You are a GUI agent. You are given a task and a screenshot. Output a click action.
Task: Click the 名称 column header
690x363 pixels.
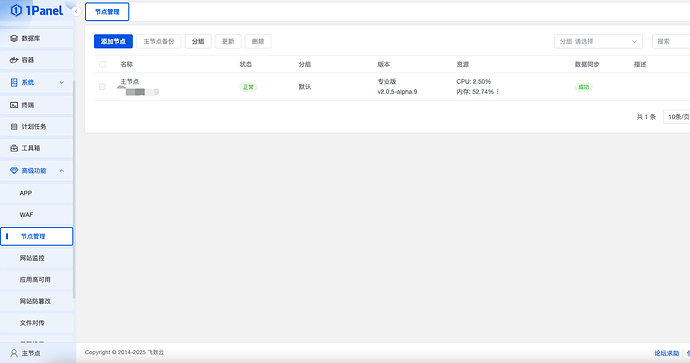tap(127, 64)
